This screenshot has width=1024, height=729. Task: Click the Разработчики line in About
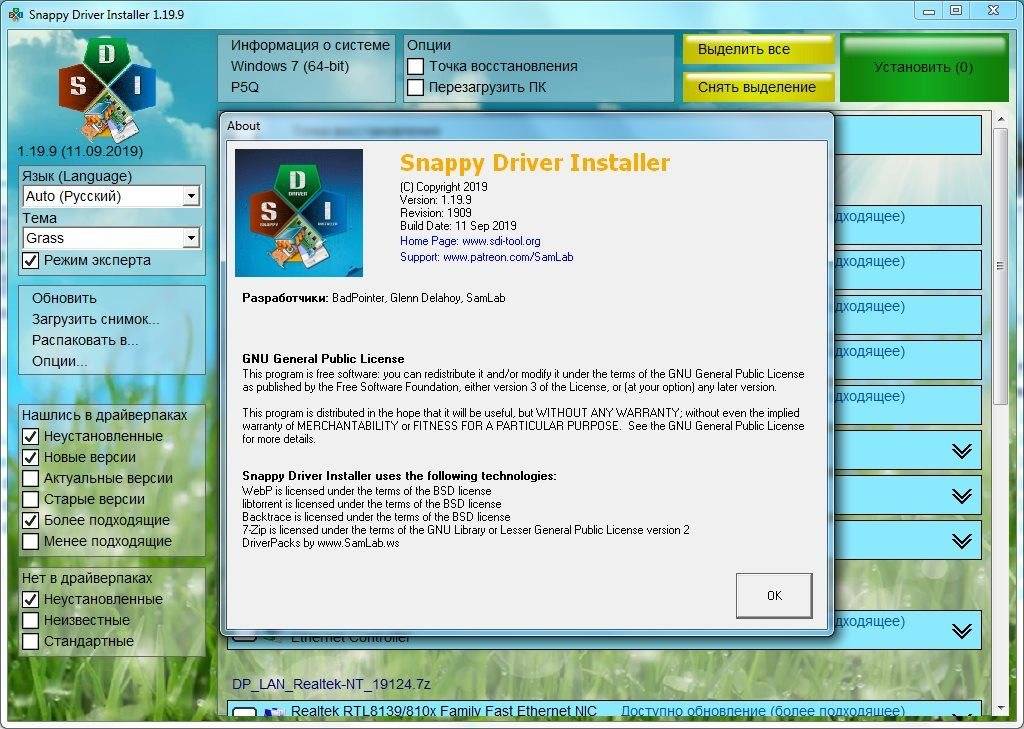374,298
